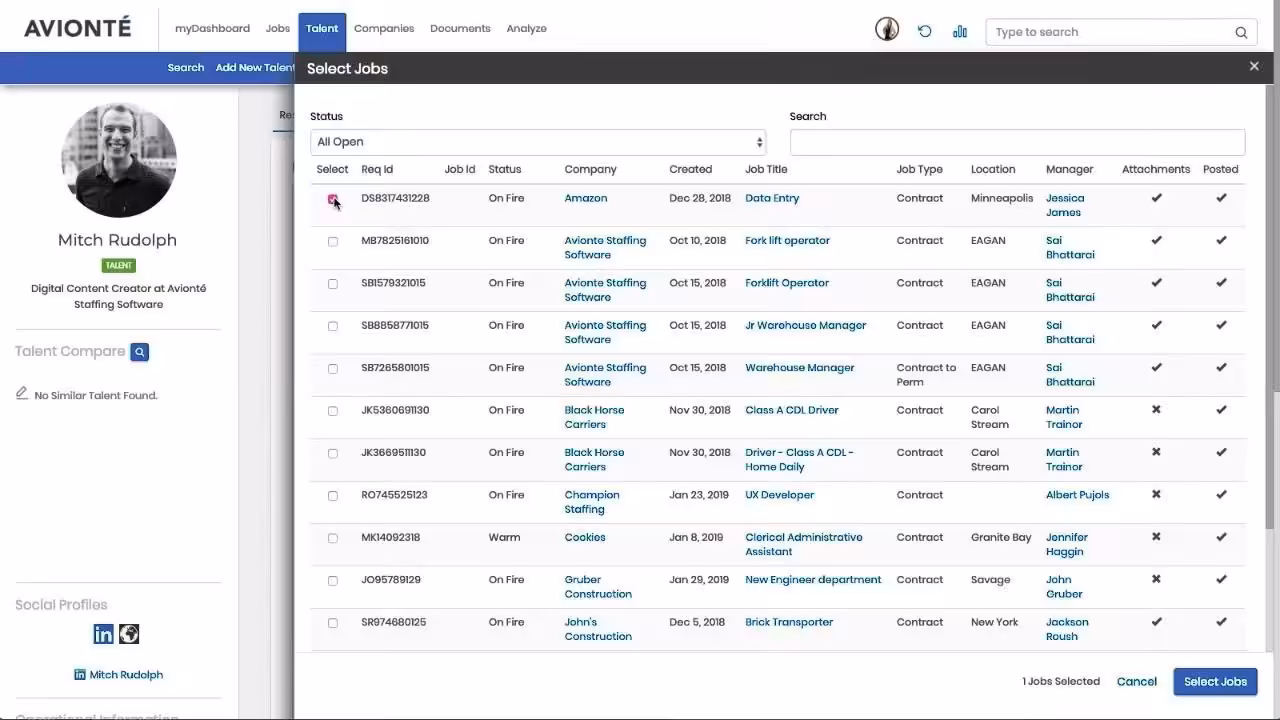Uncheck the Data Entry job checkbox
1280x720 pixels.
(333, 199)
